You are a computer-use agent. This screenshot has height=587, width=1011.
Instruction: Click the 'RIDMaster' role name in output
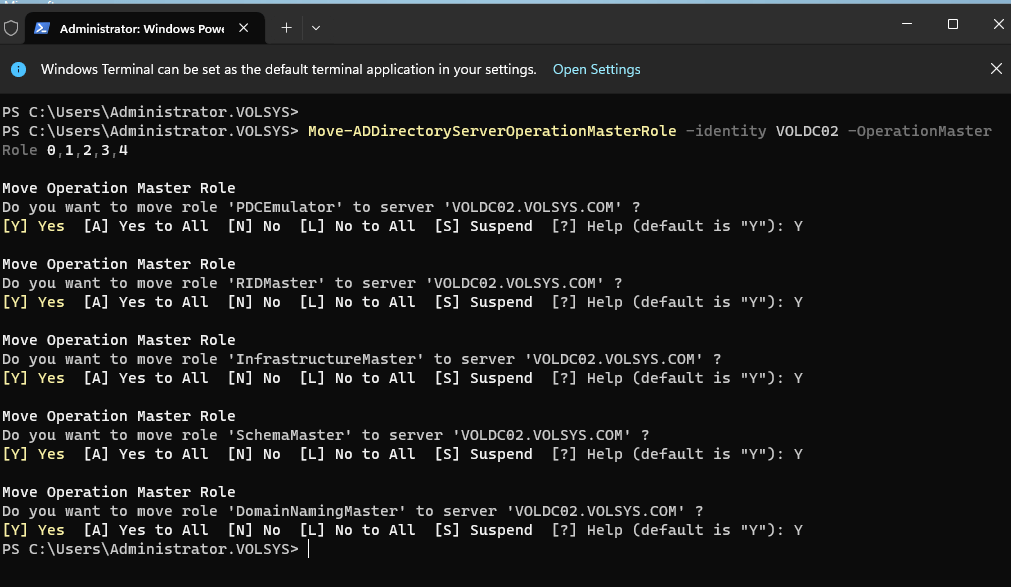coord(268,283)
